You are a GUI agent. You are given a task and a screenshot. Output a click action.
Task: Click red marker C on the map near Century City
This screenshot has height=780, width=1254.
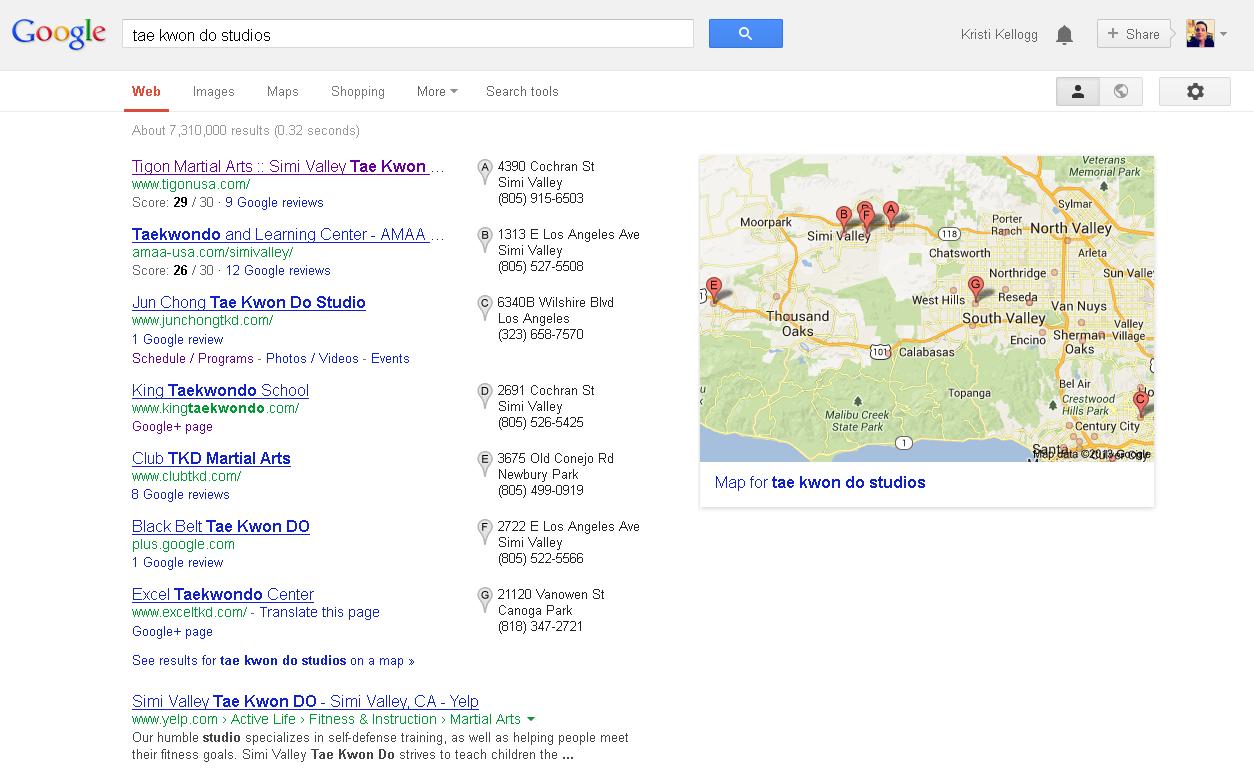coord(1140,403)
